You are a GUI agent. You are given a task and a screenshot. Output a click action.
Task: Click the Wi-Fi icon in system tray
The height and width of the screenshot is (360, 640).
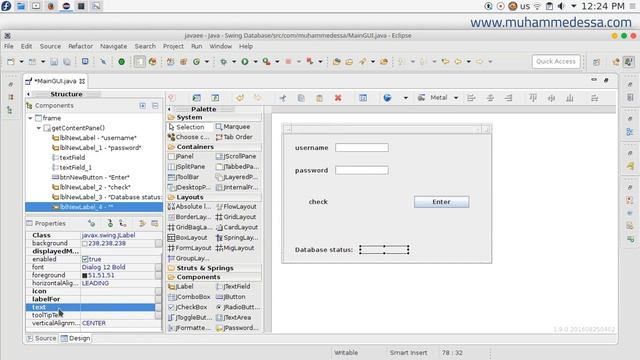pyautogui.click(x=538, y=6)
